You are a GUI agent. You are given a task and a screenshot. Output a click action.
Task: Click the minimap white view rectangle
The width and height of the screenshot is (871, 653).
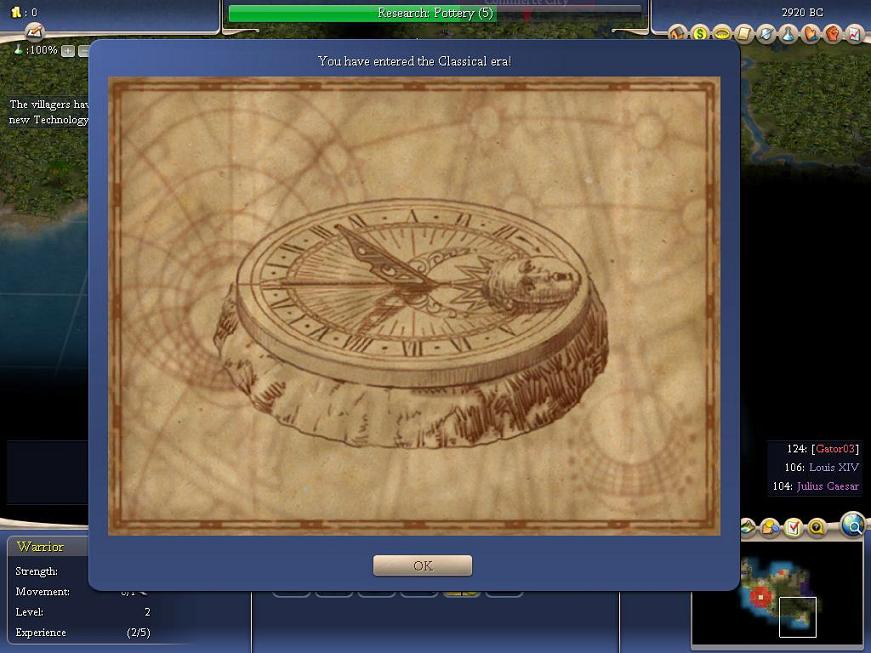pyautogui.click(x=798, y=617)
